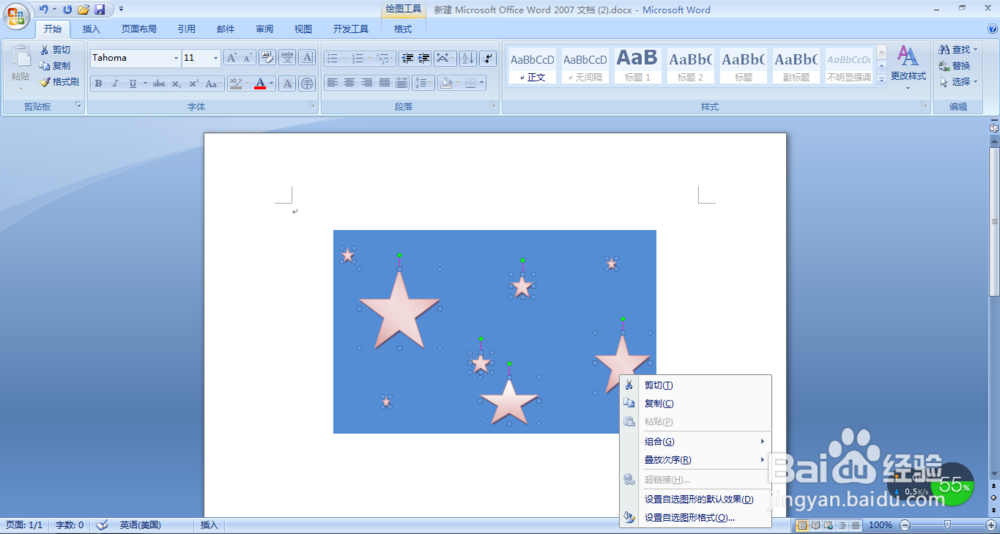Screen dimensions: 1000x534
Task: Open the borders dropdown arrow
Action: (482, 82)
